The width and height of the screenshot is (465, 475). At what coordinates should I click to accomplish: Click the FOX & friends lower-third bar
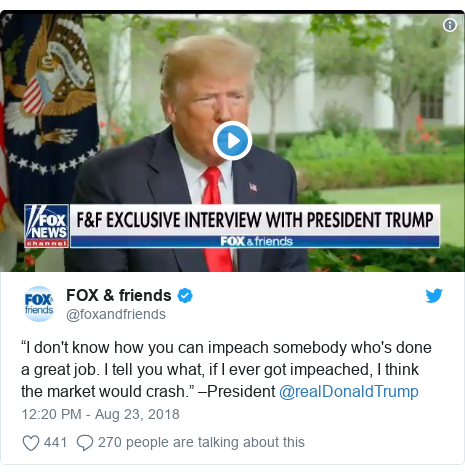click(x=255, y=242)
